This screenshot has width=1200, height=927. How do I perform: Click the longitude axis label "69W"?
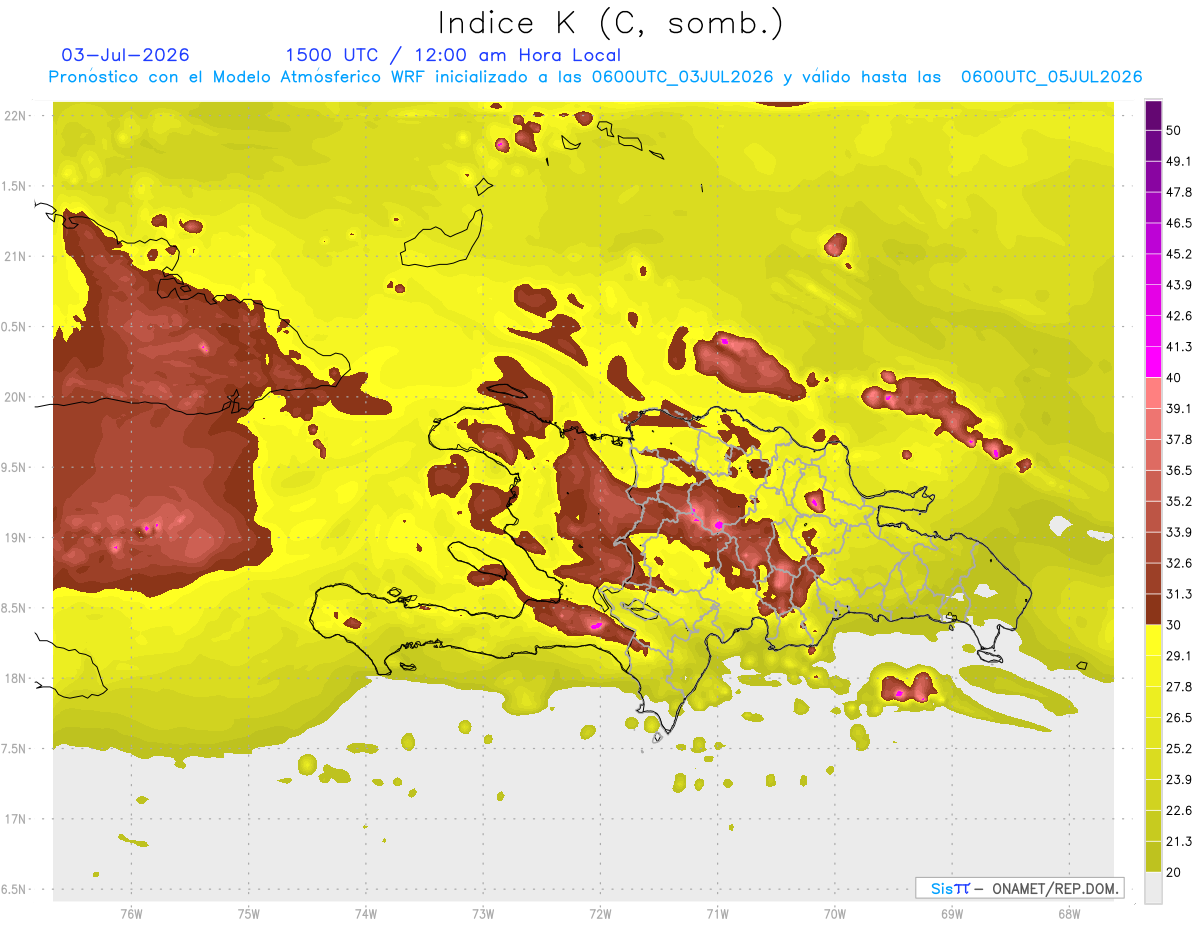click(952, 913)
